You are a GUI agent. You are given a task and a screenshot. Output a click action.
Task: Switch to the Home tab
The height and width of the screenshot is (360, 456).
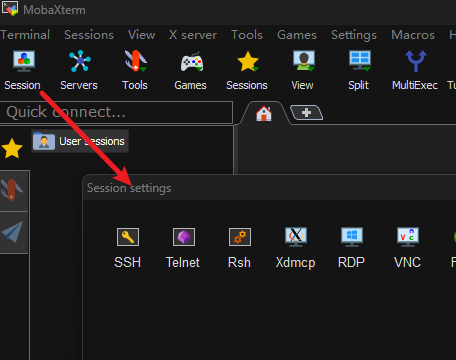click(264, 113)
